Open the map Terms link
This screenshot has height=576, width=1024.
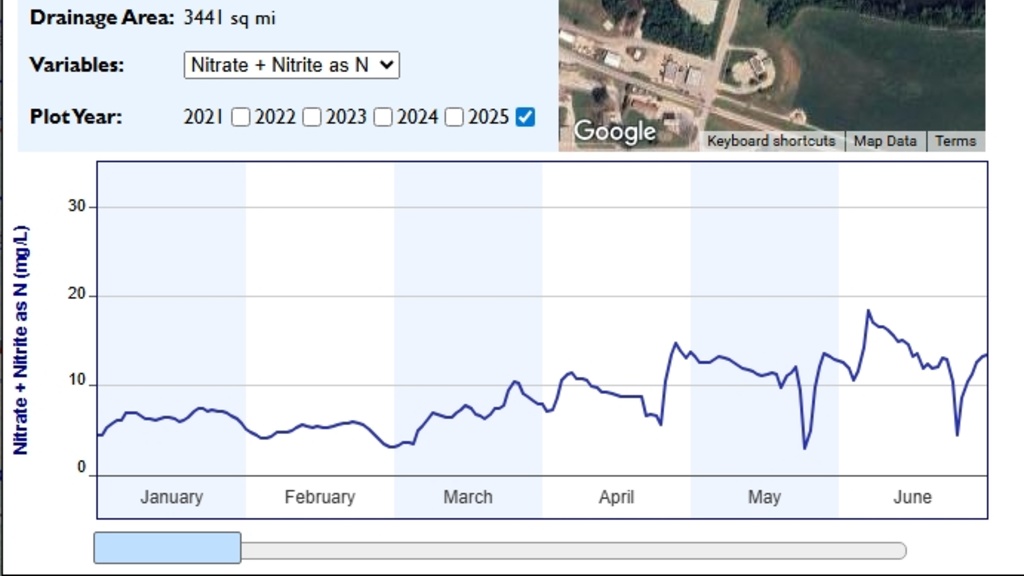(955, 141)
